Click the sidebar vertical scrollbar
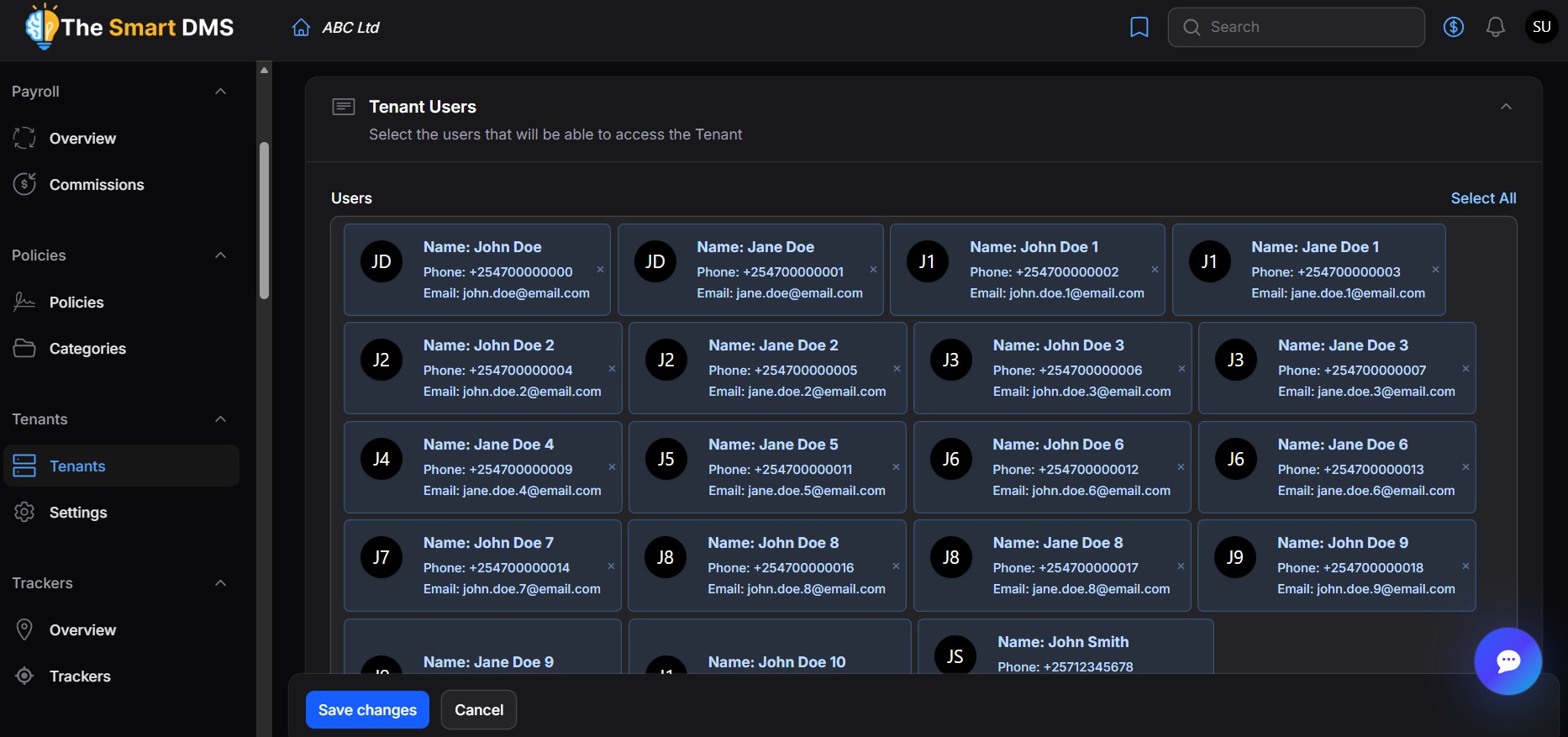Image resolution: width=1568 pixels, height=737 pixels. click(x=264, y=221)
